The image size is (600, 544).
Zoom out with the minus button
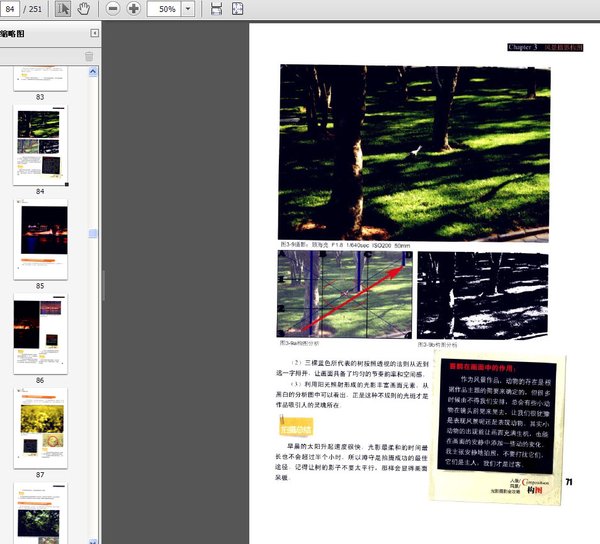(x=111, y=9)
